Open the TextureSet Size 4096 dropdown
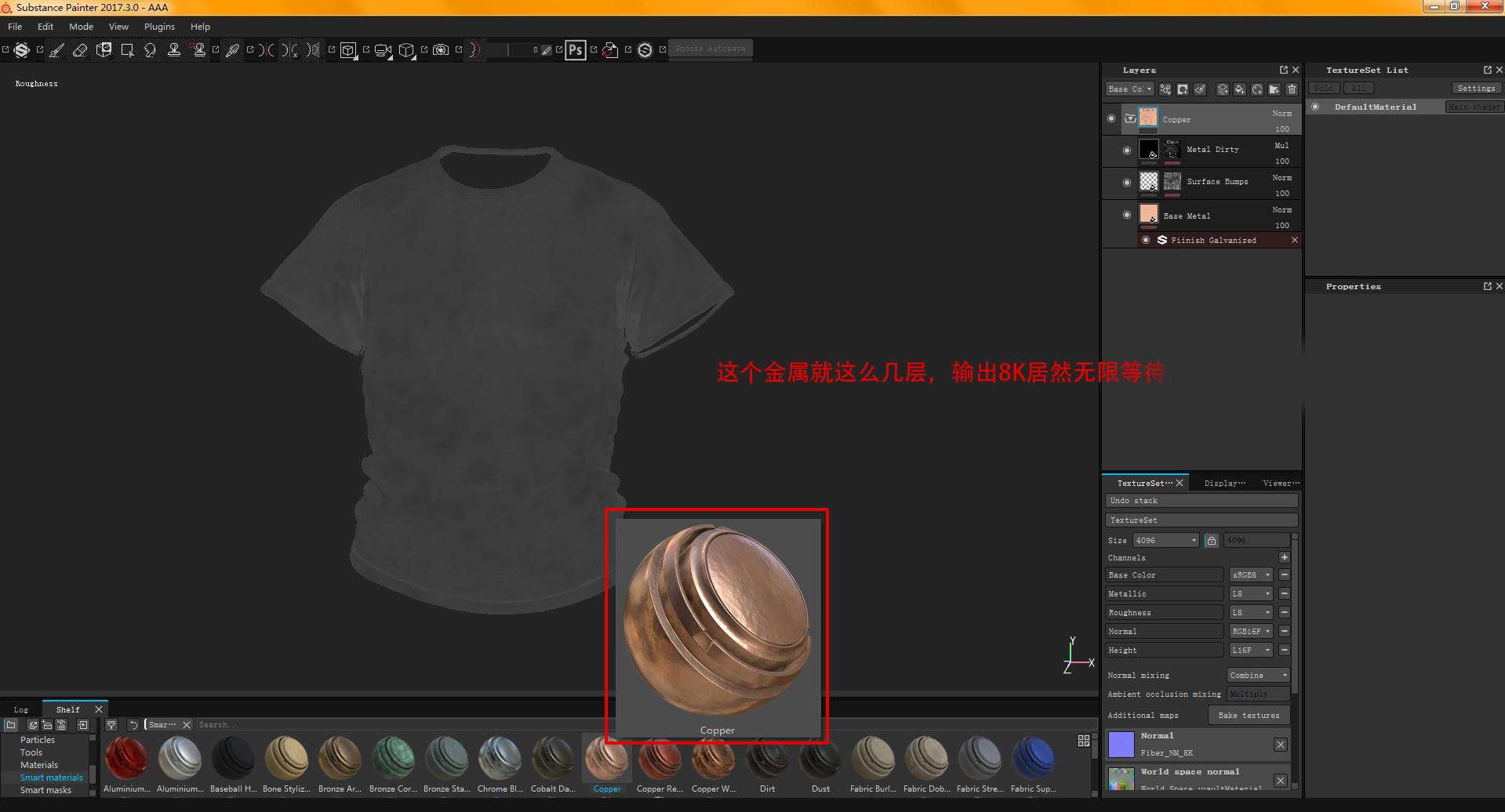 1166,541
